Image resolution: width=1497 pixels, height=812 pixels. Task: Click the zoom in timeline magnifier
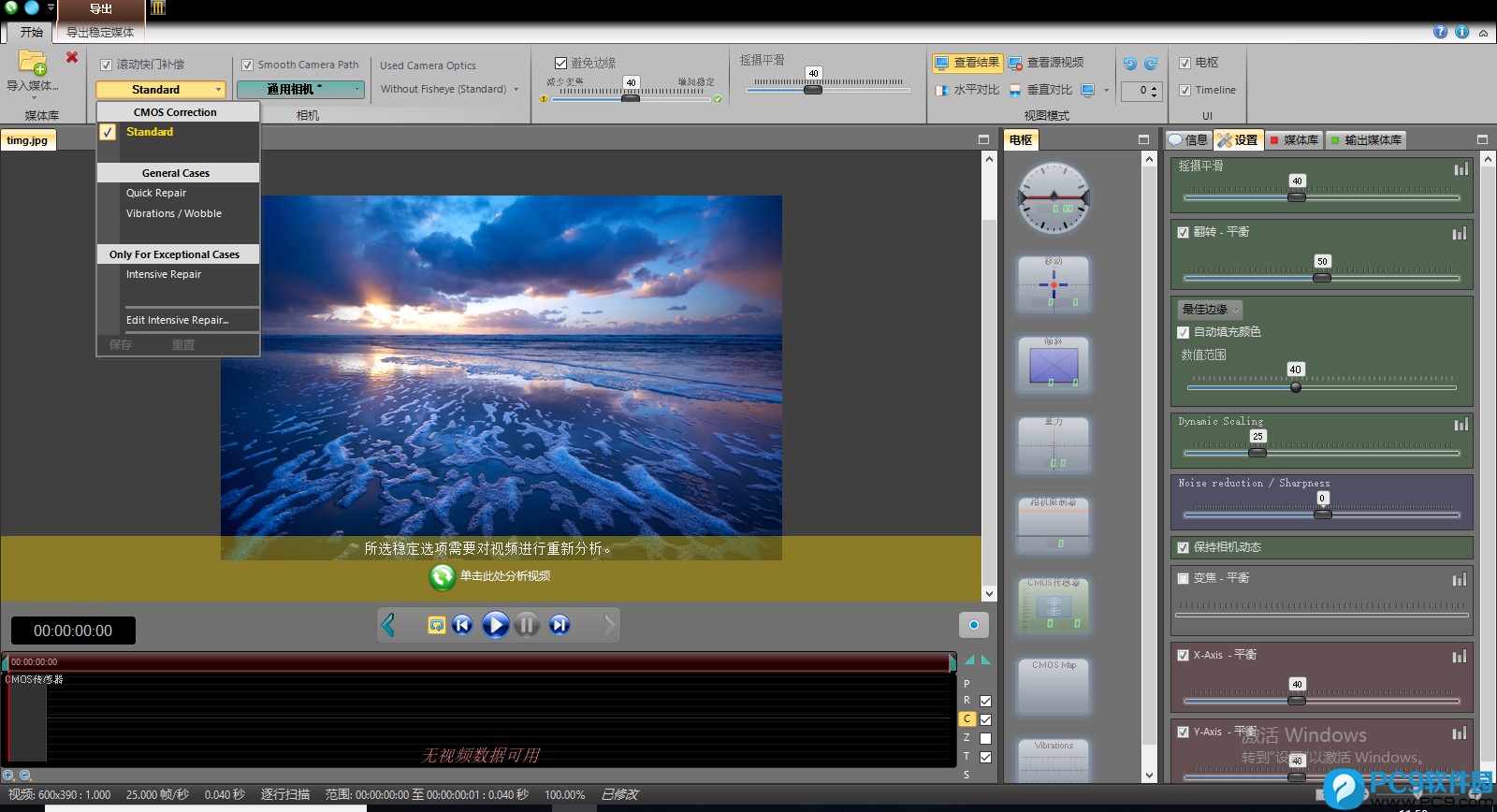pyautogui.click(x=9, y=776)
